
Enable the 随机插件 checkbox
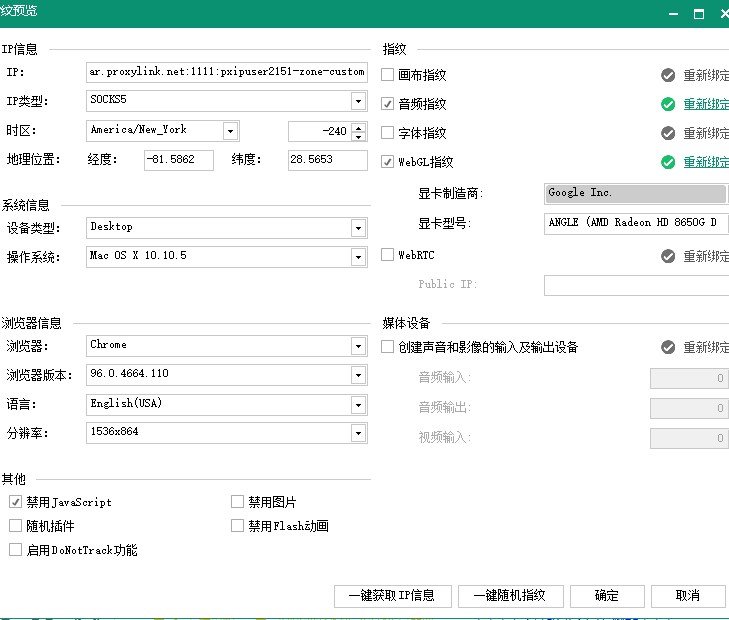(15, 526)
